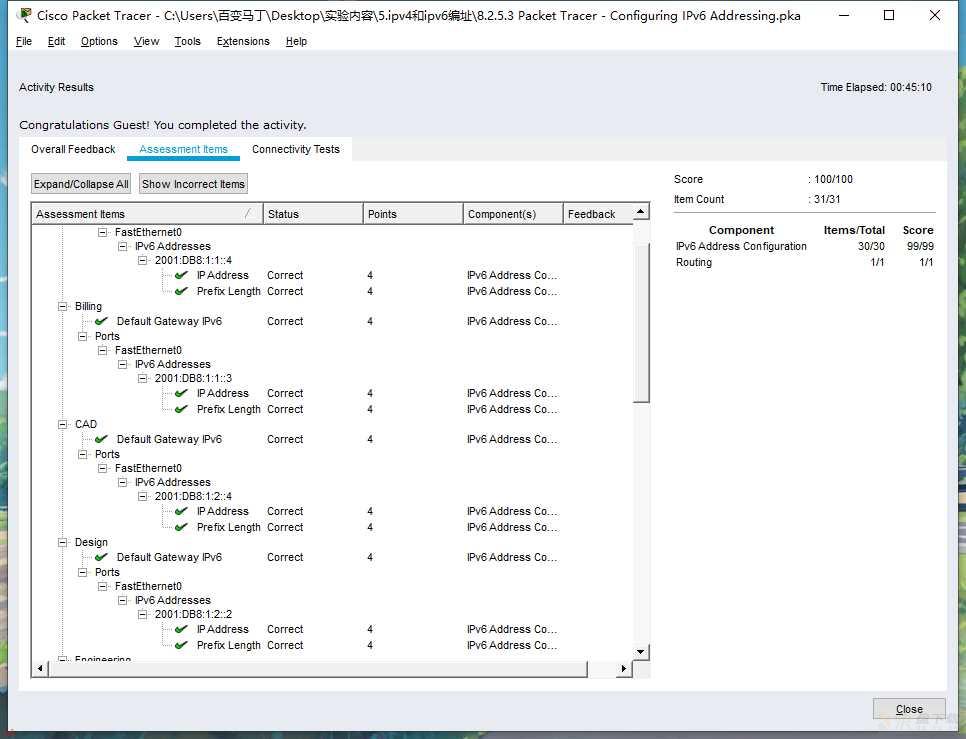Select the Default Gateway IPv6 row under Design
The image size is (966, 739).
point(333,557)
